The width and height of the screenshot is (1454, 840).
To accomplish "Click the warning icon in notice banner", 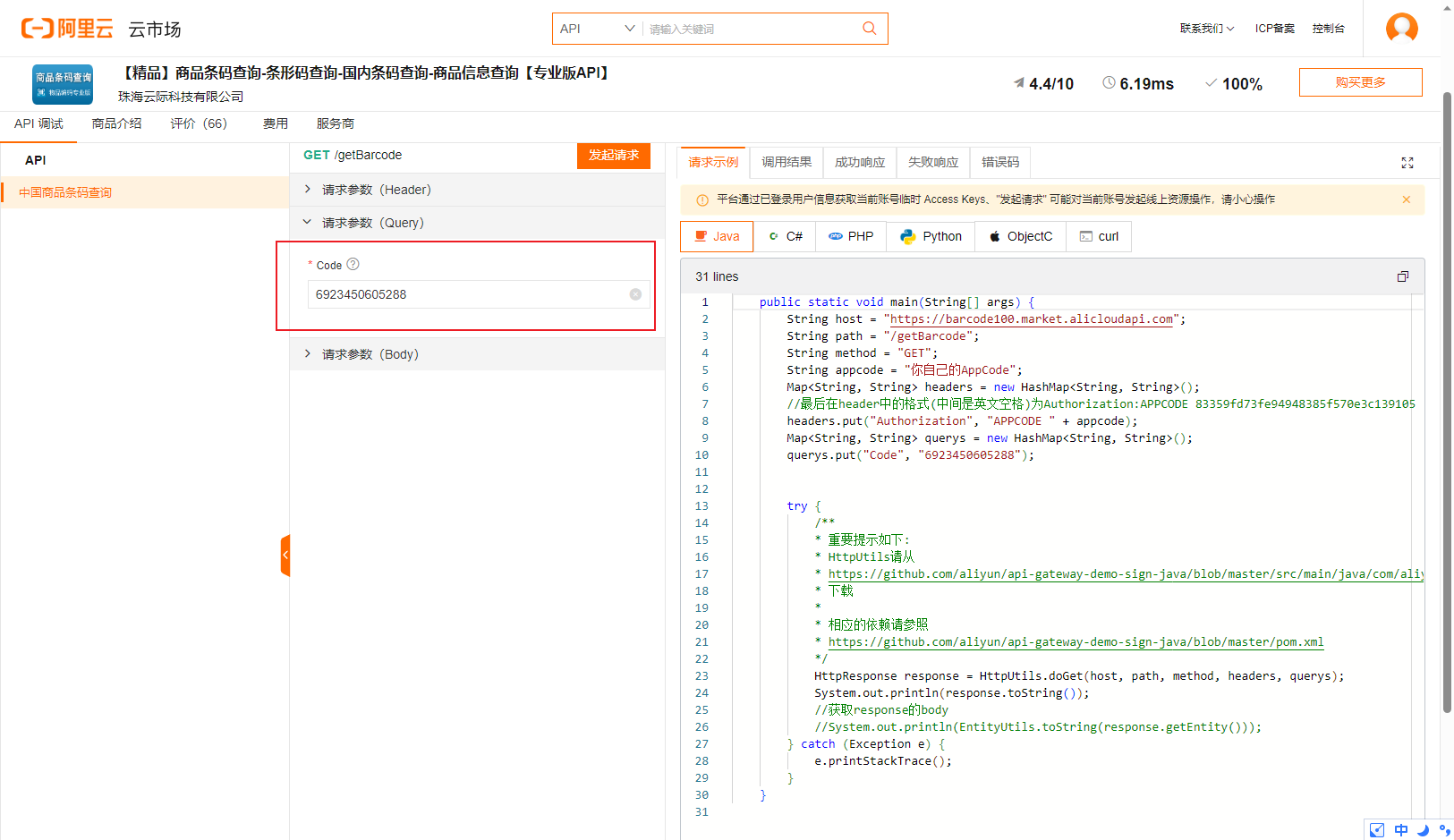I will (x=702, y=199).
